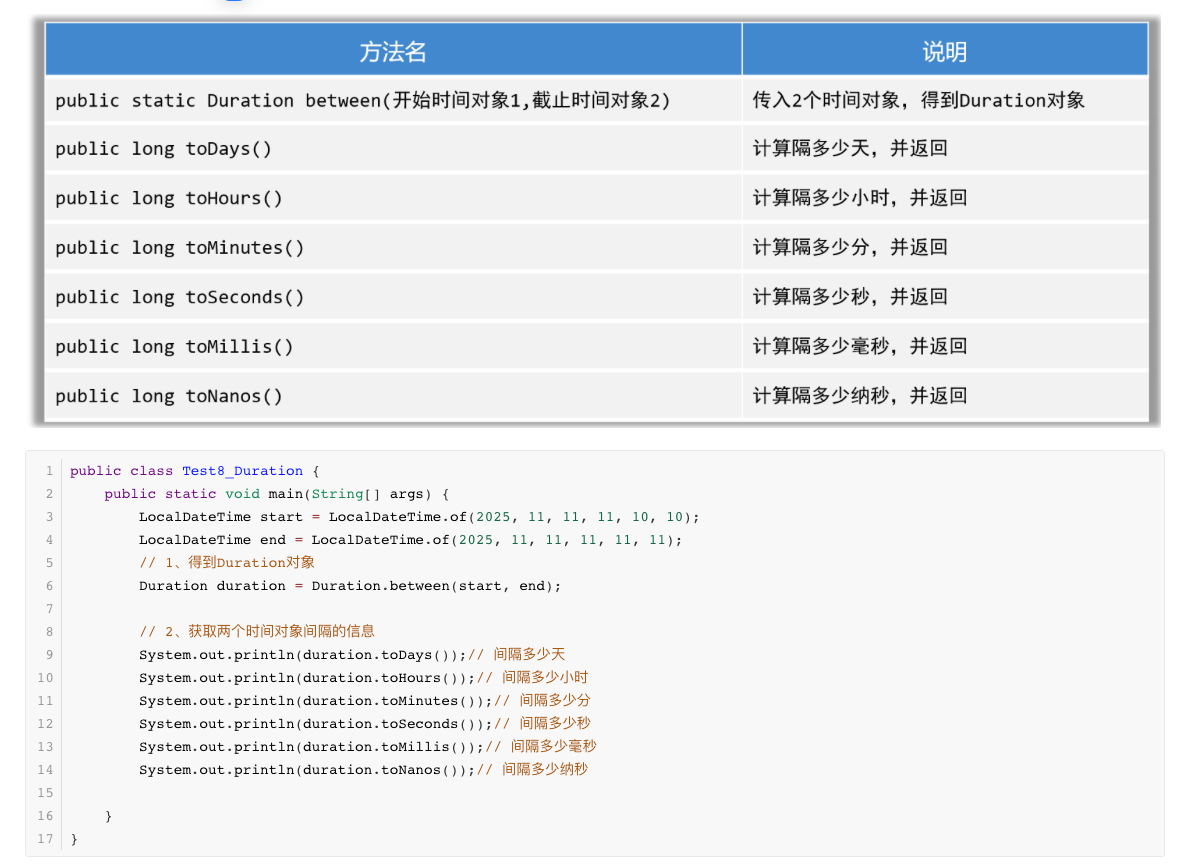The height and width of the screenshot is (865, 1200).
Task: Click the toSeconds() table cell
Action: [180, 297]
